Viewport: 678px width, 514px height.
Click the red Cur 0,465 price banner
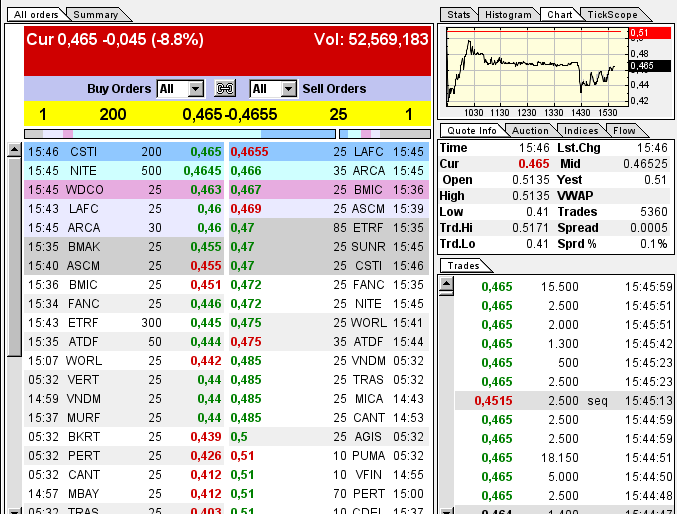[x=227, y=51]
